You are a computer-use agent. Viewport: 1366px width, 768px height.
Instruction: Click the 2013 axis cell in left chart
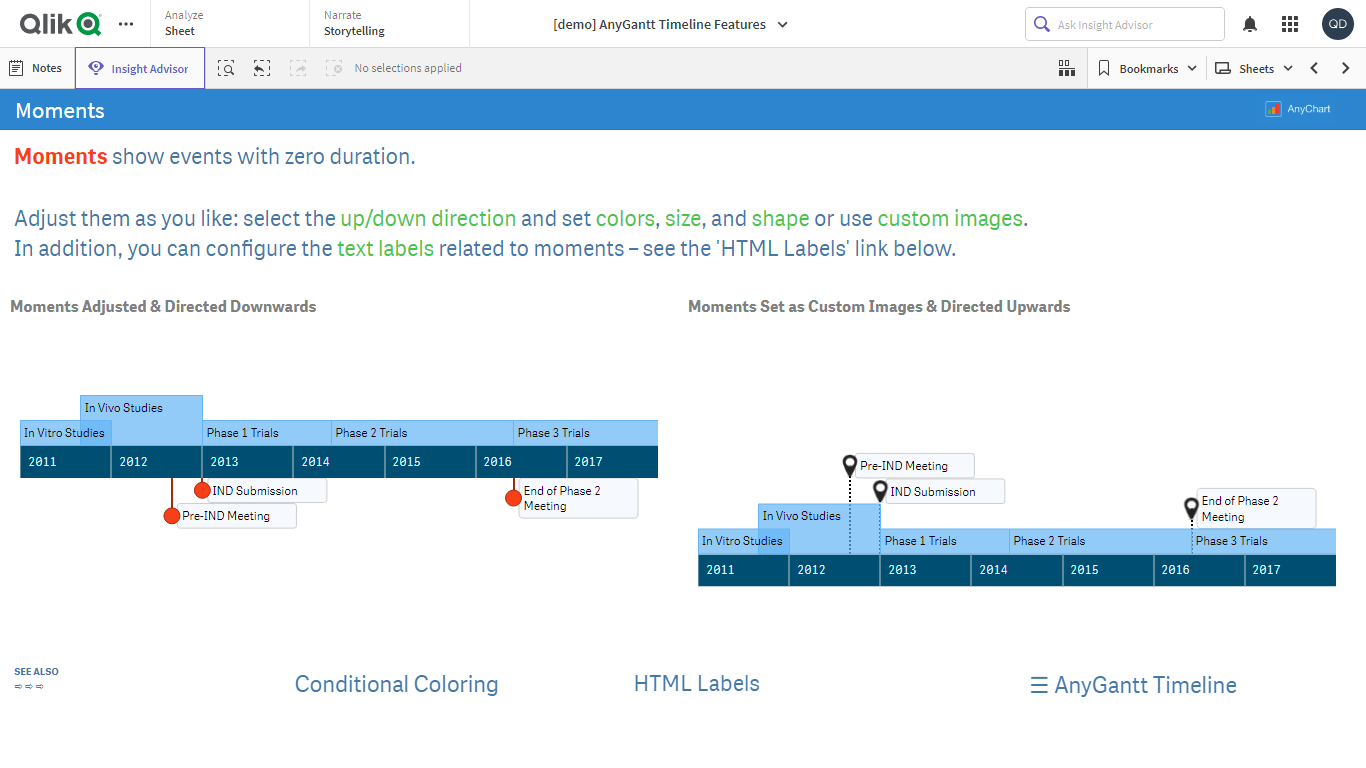[x=248, y=462]
